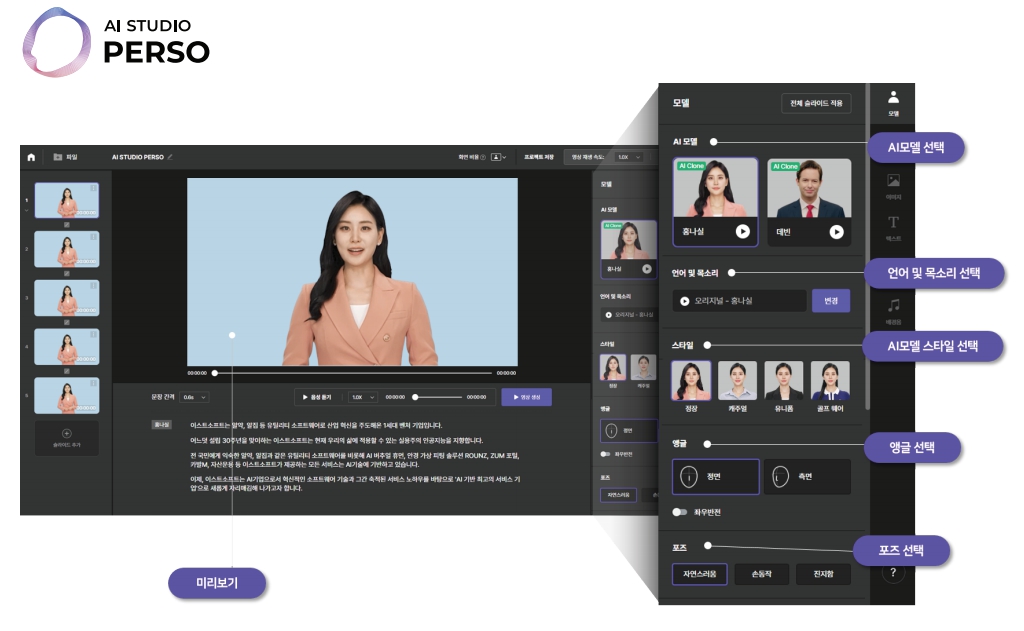1024x631 pixels.
Task: Click the 음성 듣기 play button
Action: [x=317, y=397]
